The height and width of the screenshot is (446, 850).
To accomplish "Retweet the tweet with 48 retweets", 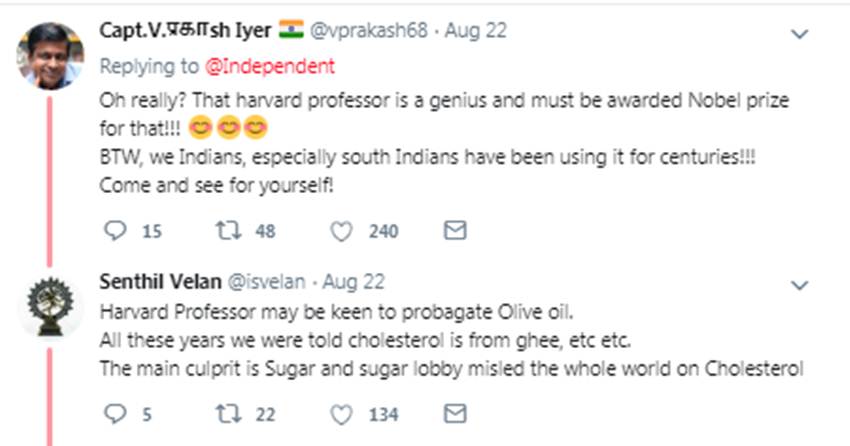I will [228, 232].
